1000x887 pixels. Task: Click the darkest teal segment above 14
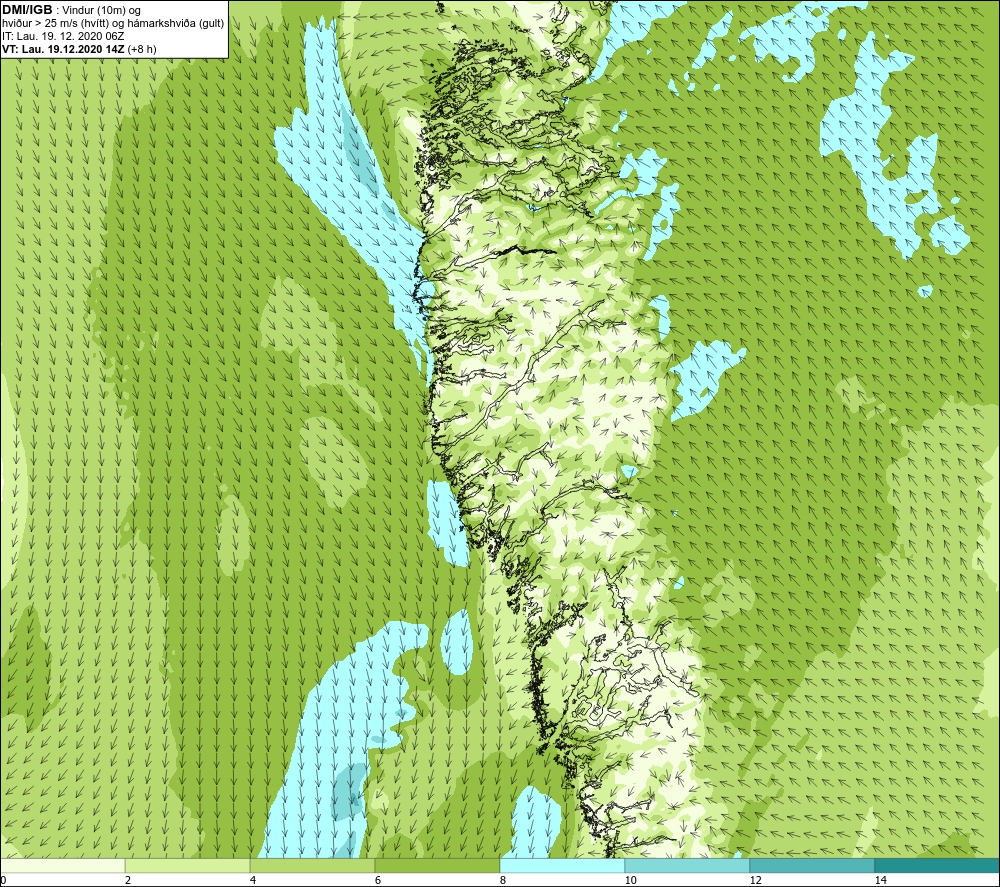pos(937,865)
